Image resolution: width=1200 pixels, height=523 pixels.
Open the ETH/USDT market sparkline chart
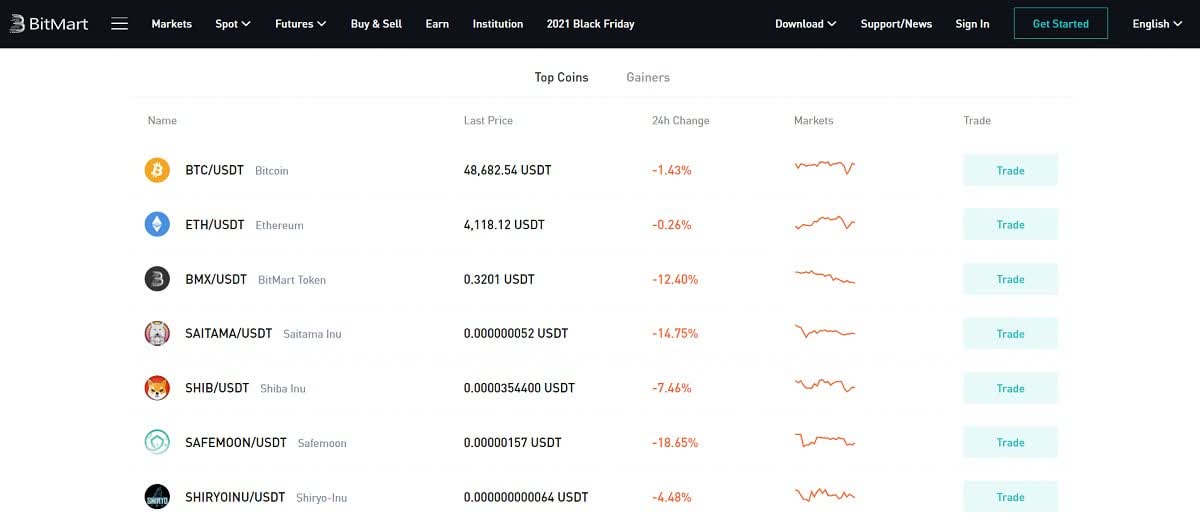(825, 222)
